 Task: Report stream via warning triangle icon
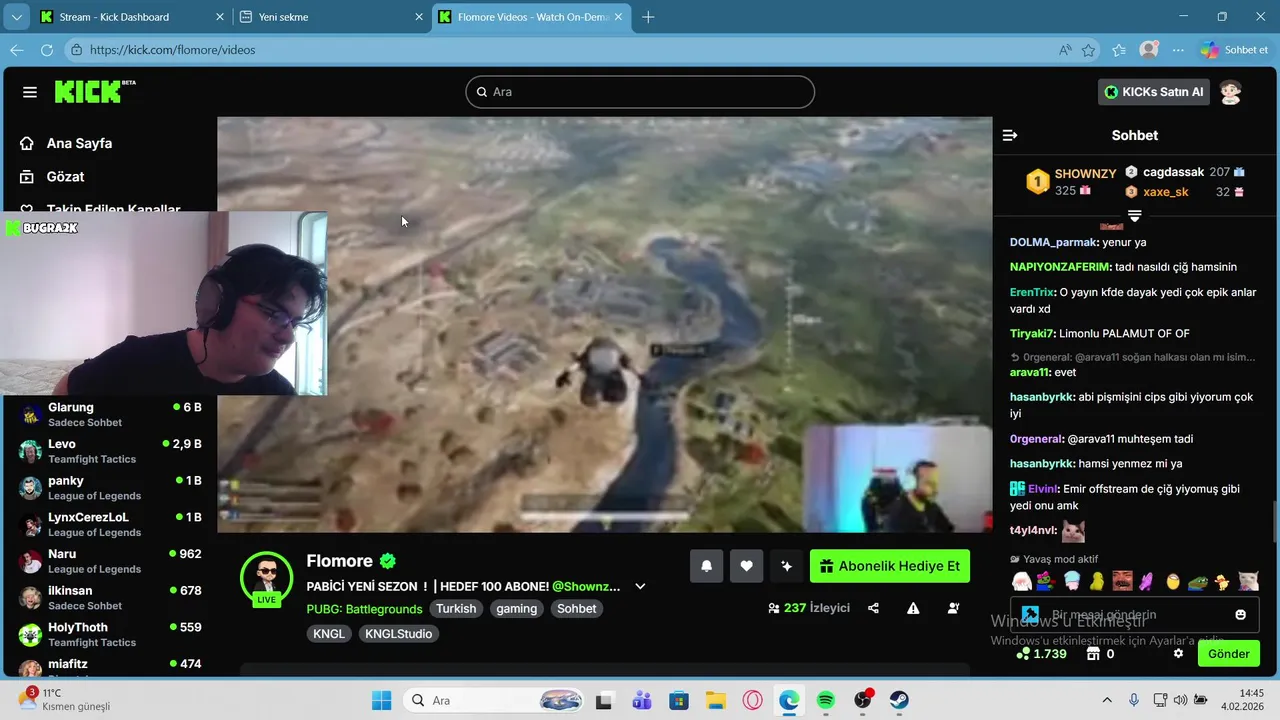click(913, 608)
